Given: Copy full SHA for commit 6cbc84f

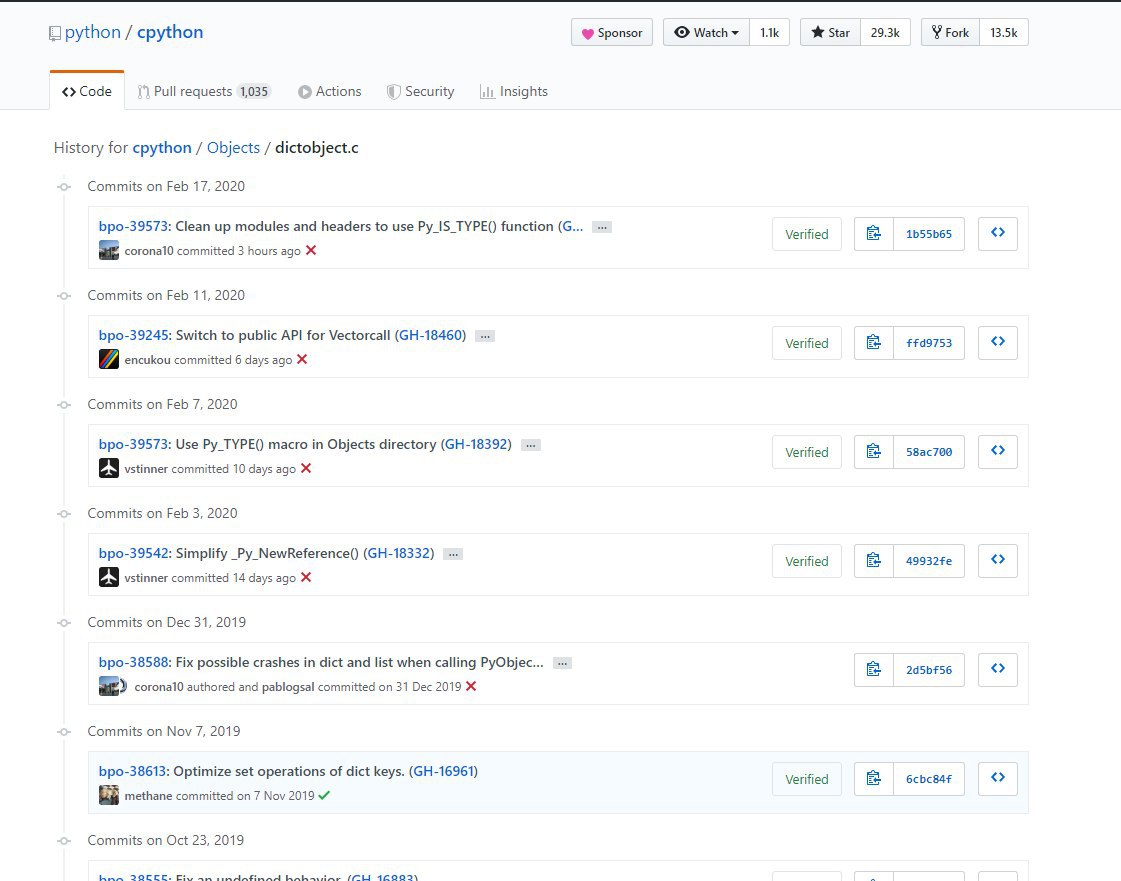Looking at the screenshot, I should [874, 779].
